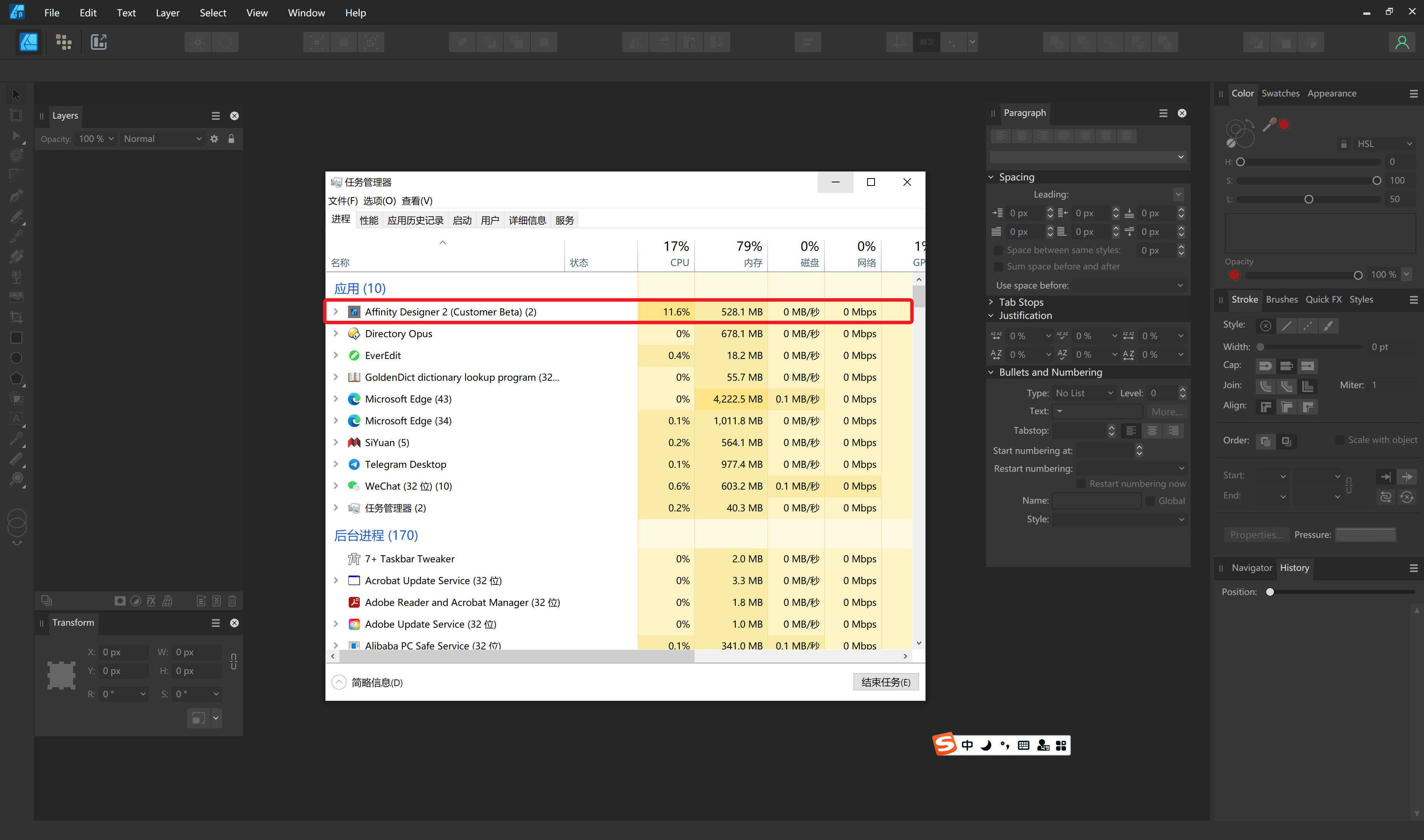
Task: Open bullet Type No List dropdown
Action: coord(1084,393)
